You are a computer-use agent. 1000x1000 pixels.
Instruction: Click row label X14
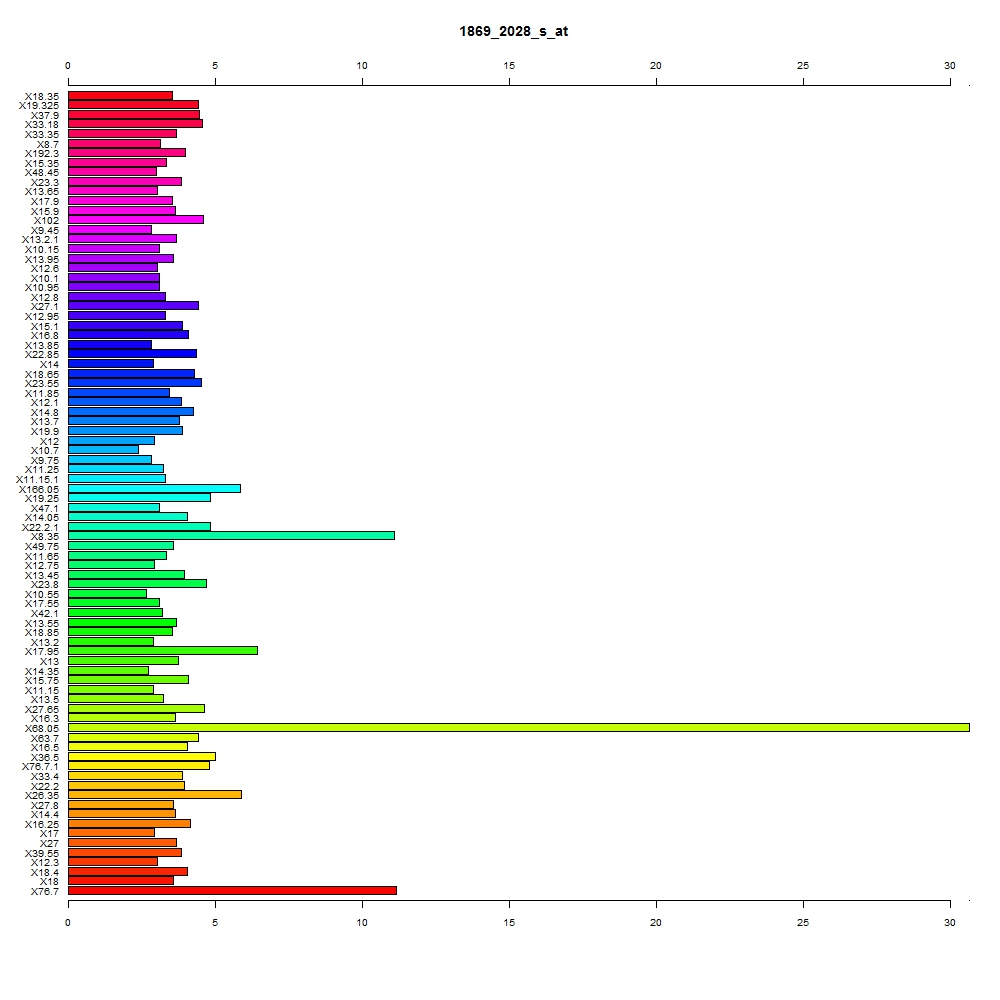(49, 365)
